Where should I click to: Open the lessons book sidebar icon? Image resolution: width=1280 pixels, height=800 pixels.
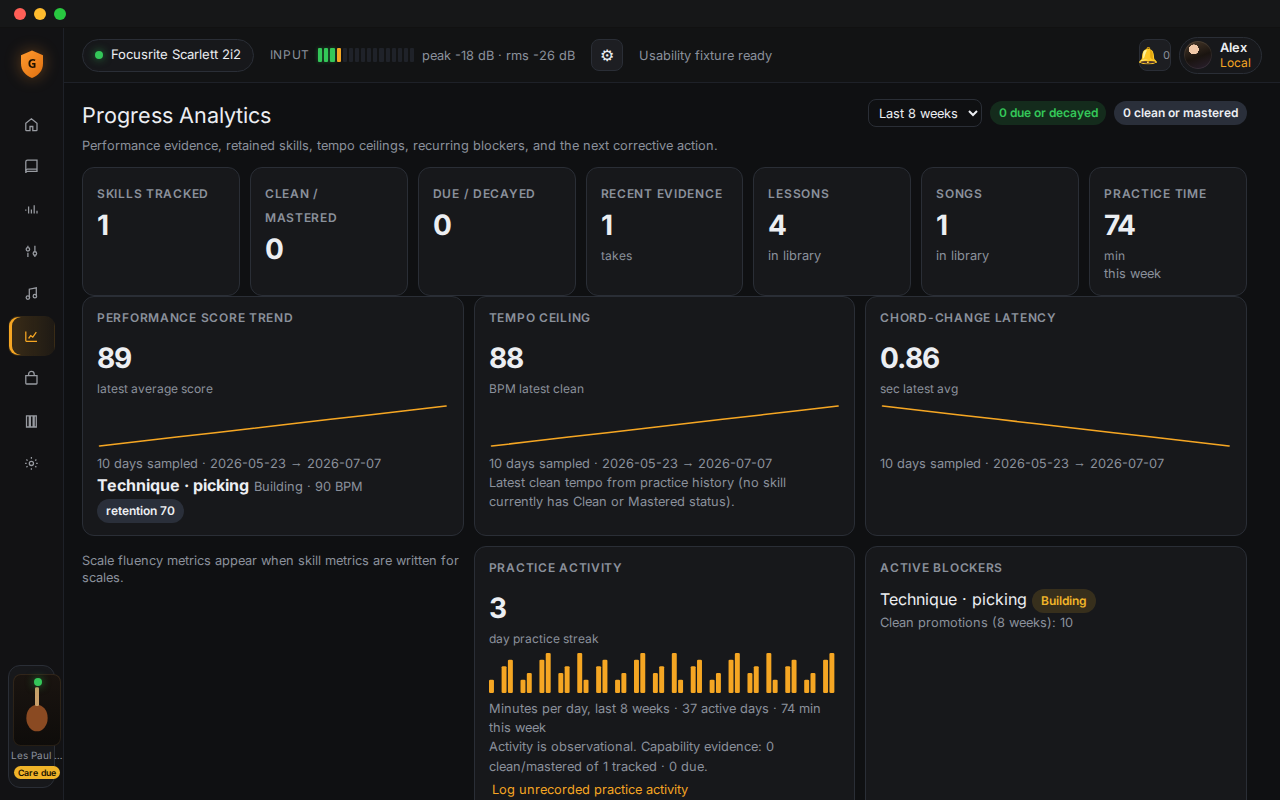click(x=31, y=167)
